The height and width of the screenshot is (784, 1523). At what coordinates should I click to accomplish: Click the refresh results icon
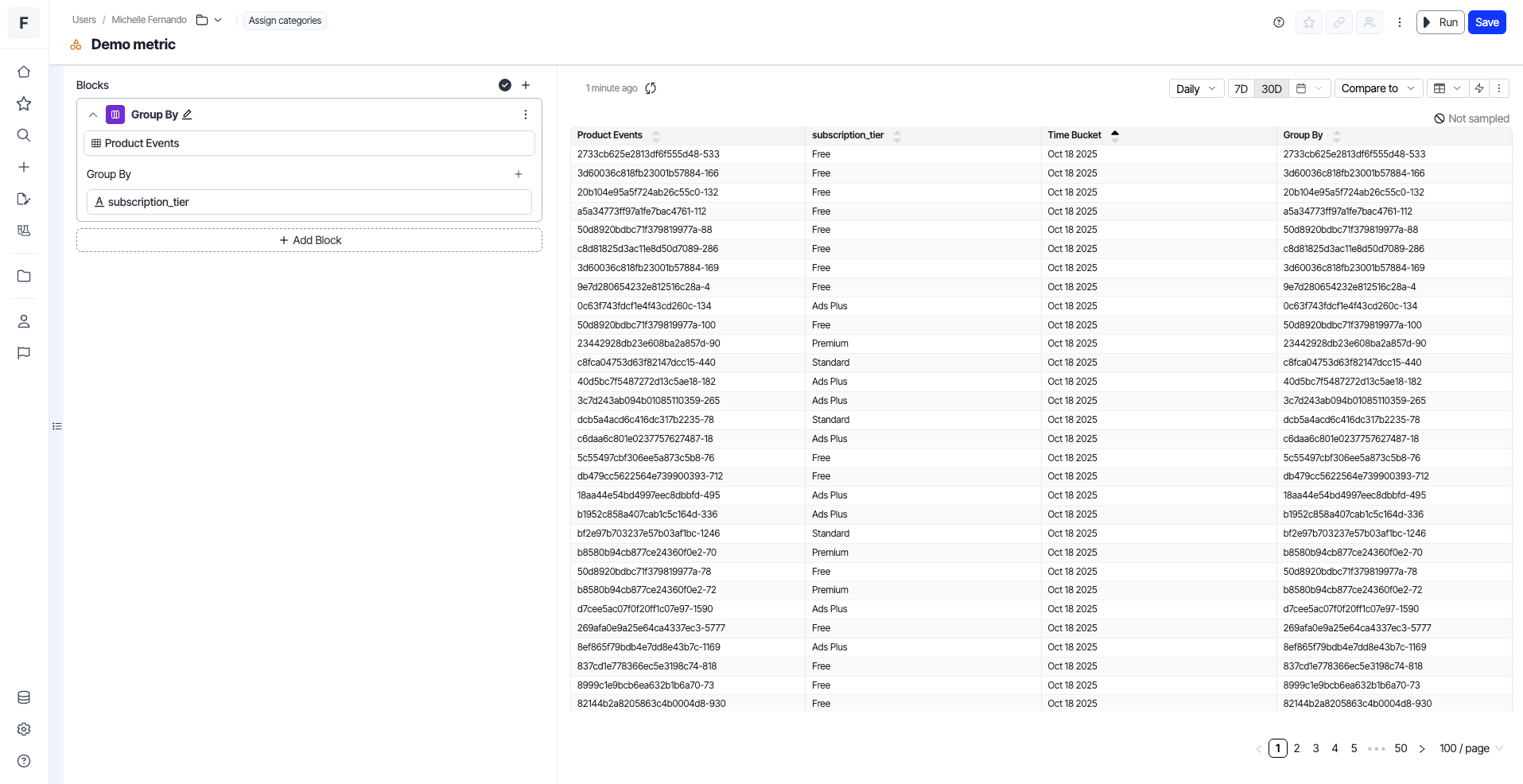(651, 88)
